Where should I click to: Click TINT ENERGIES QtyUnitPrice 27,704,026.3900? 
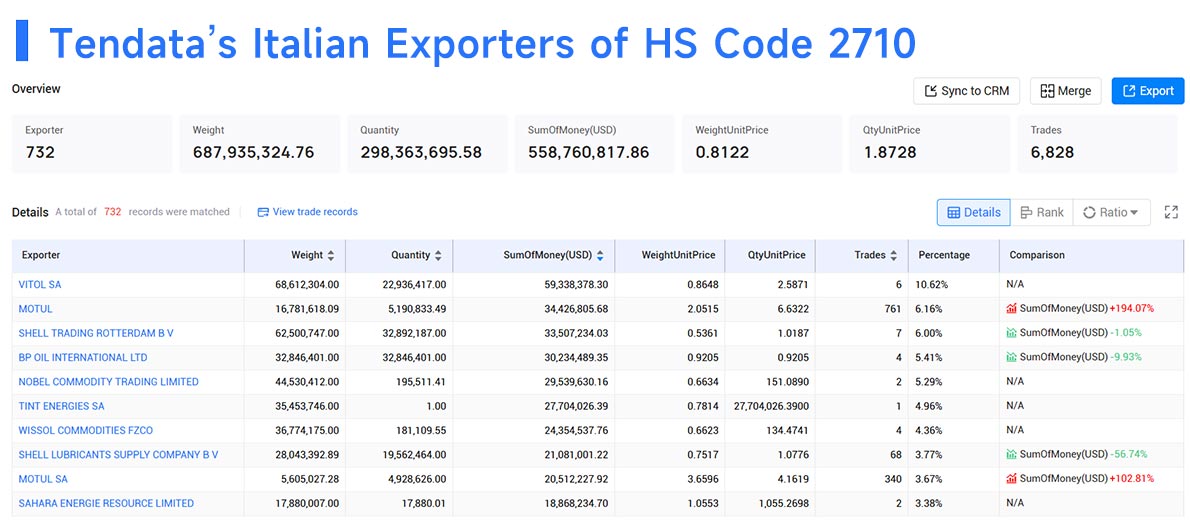coord(771,406)
